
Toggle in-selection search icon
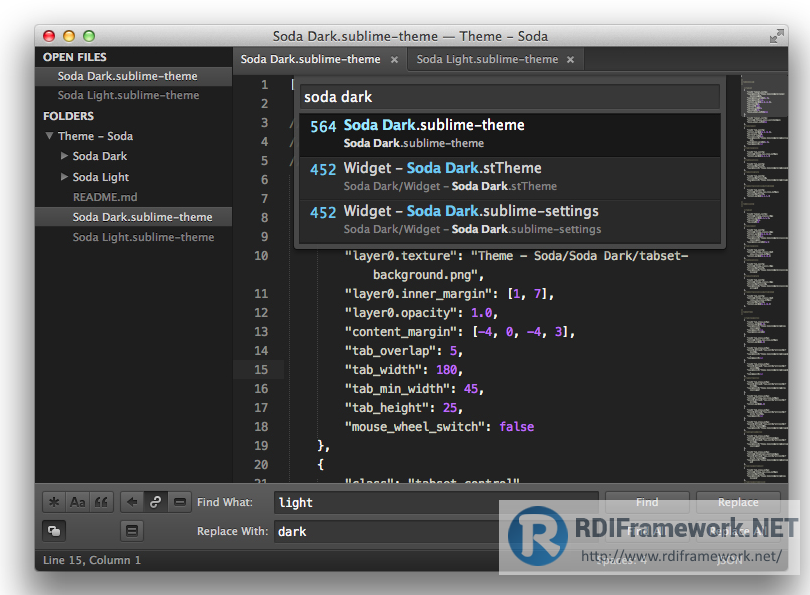pyautogui.click(x=179, y=502)
